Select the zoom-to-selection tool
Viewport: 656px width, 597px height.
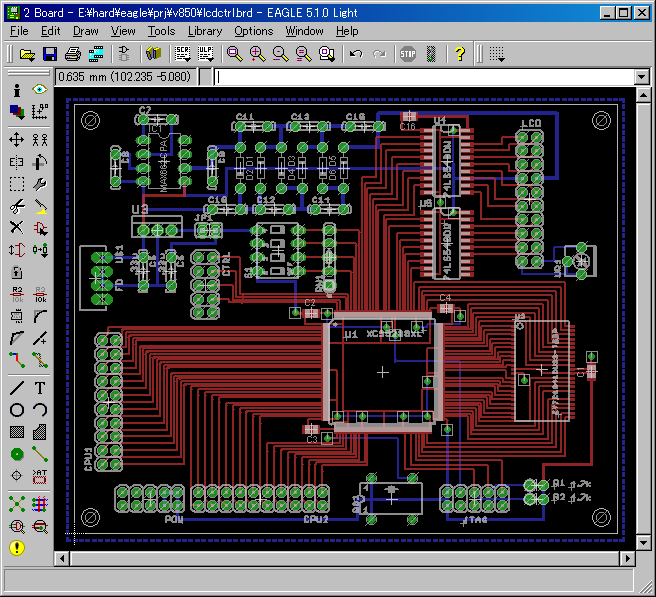[326, 54]
